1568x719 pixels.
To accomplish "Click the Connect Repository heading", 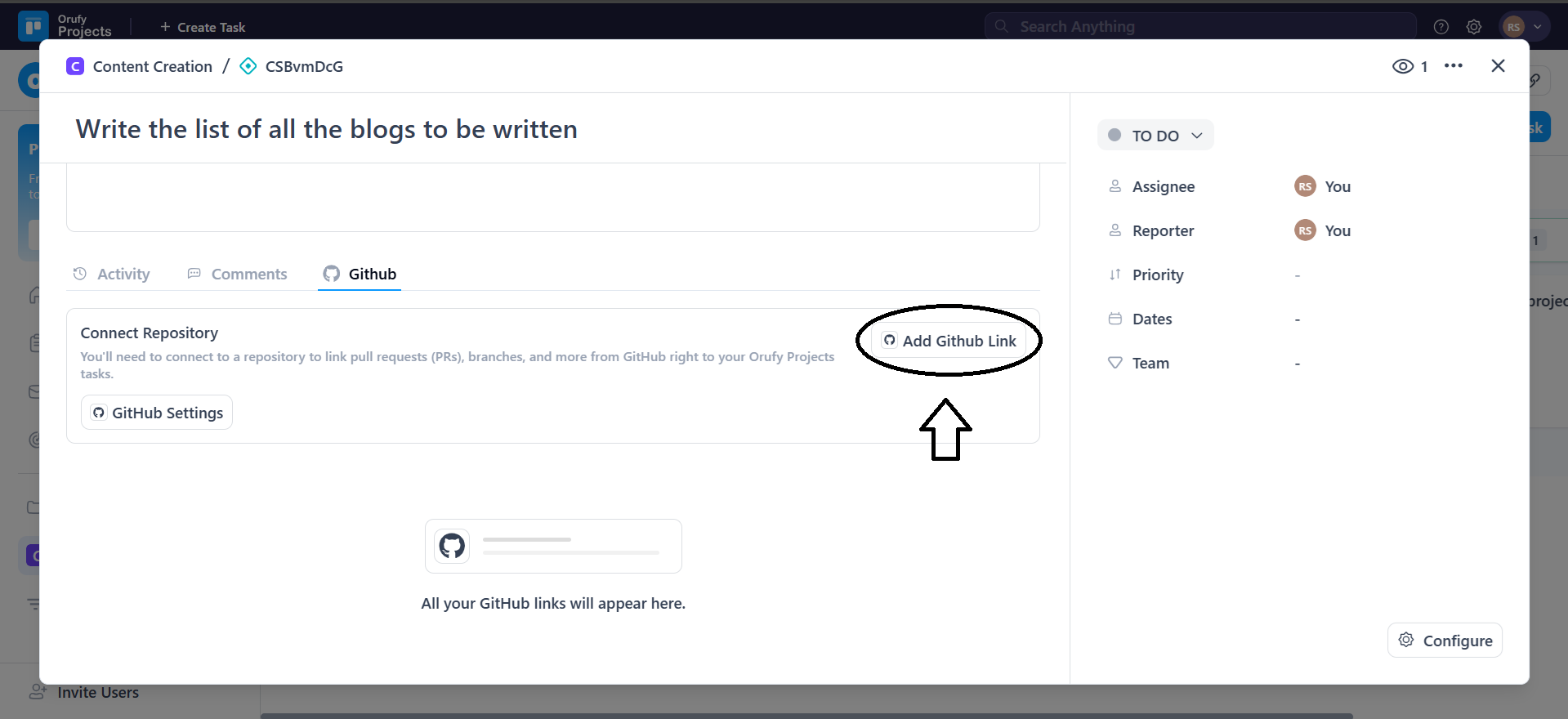I will [150, 333].
